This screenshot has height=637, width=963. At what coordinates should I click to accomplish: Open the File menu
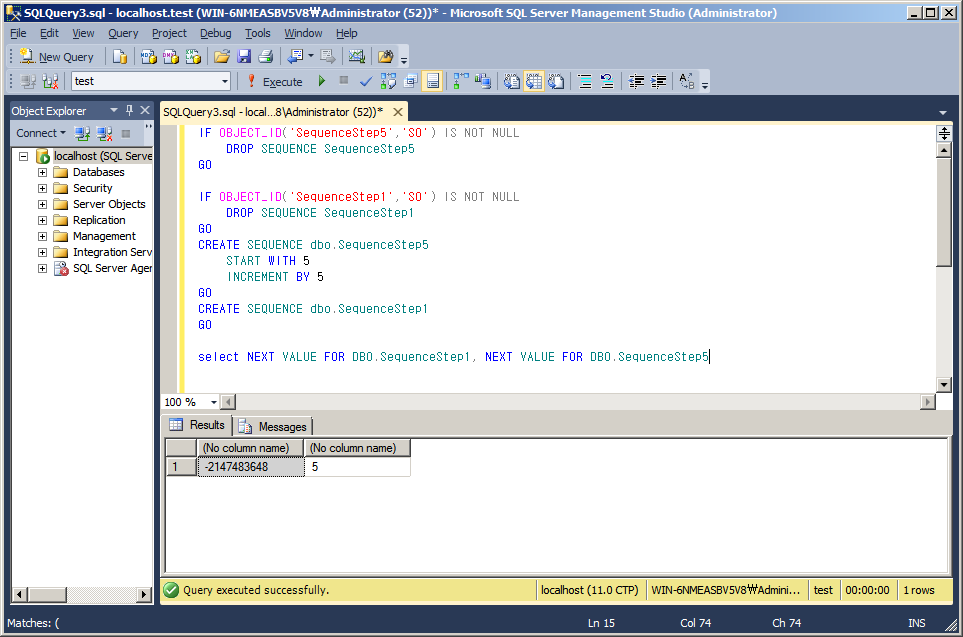pos(18,33)
